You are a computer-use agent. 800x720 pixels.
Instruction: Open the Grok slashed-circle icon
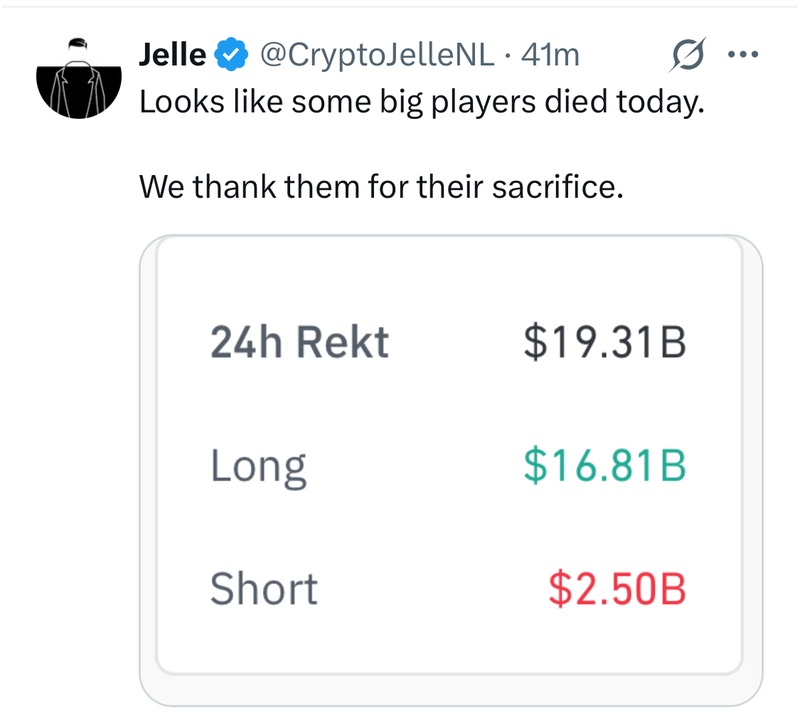click(x=690, y=54)
